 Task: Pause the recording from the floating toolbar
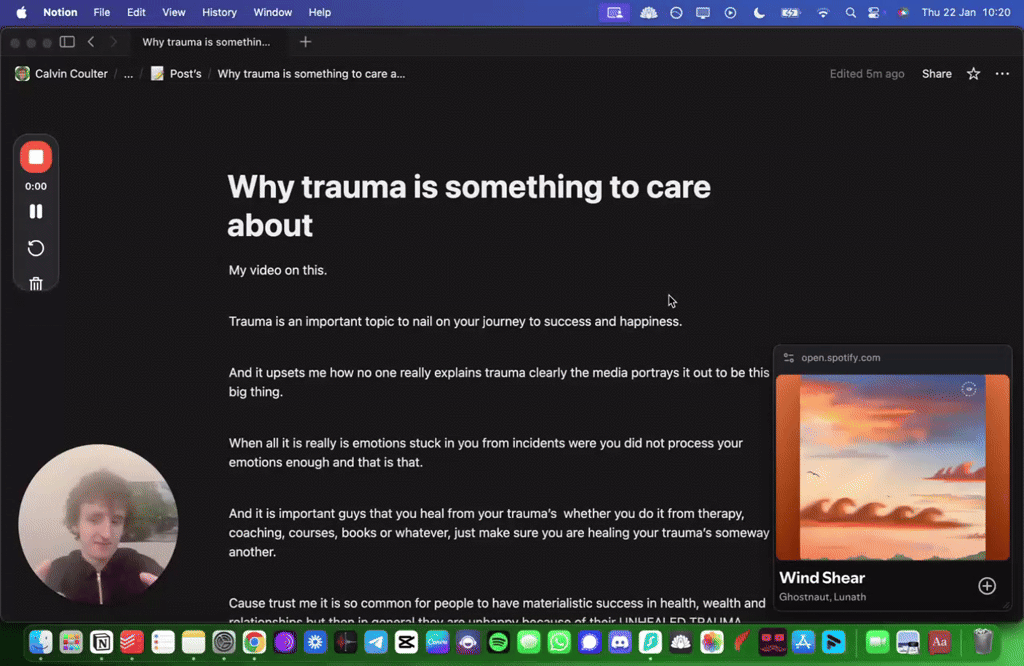point(36,211)
